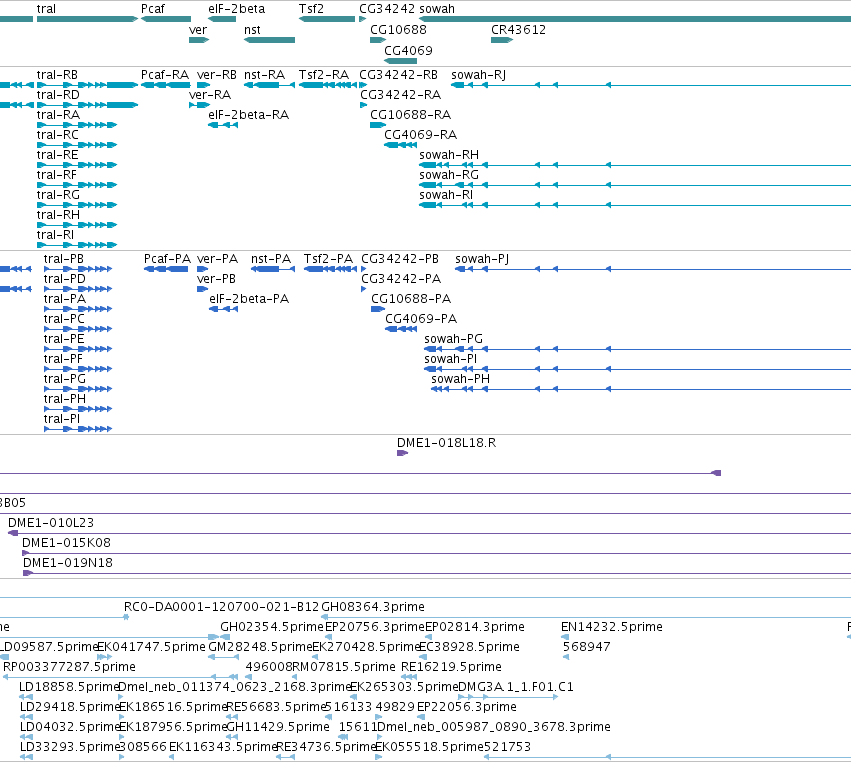Click clone DME1-019N18
851x762 pixels.
[67, 563]
